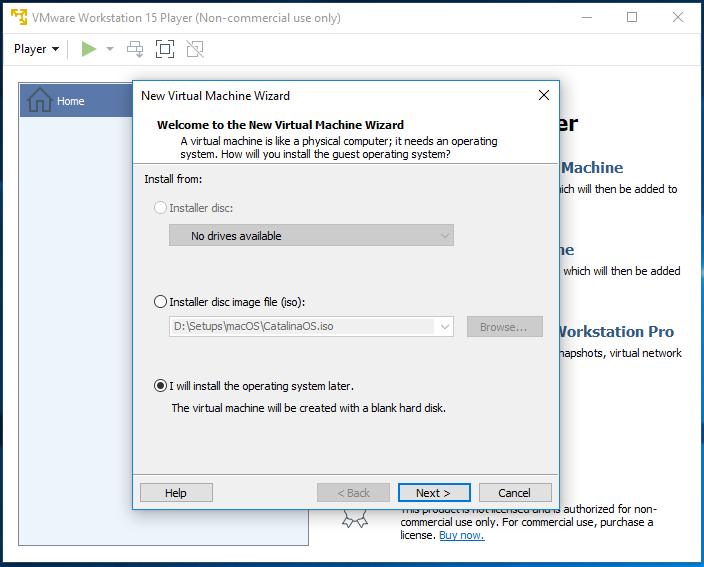The image size is (704, 567).
Task: Cancel the New Virtual Machine Wizard
Action: (515, 492)
